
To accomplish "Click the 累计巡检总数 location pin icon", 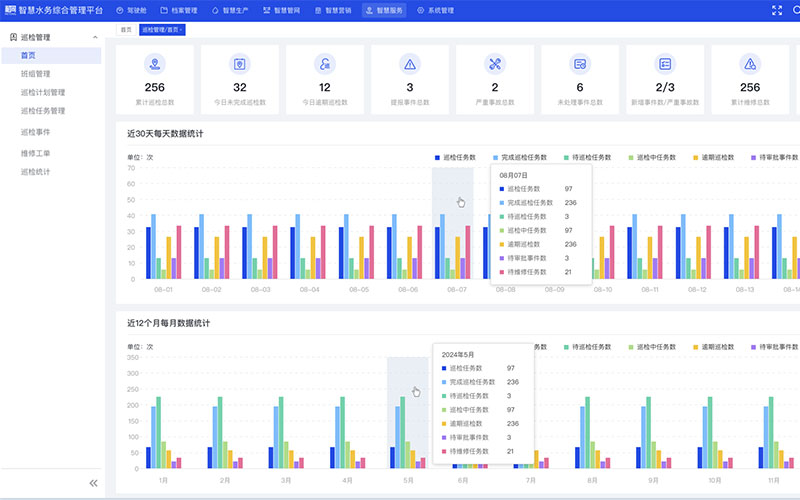I will [155, 64].
